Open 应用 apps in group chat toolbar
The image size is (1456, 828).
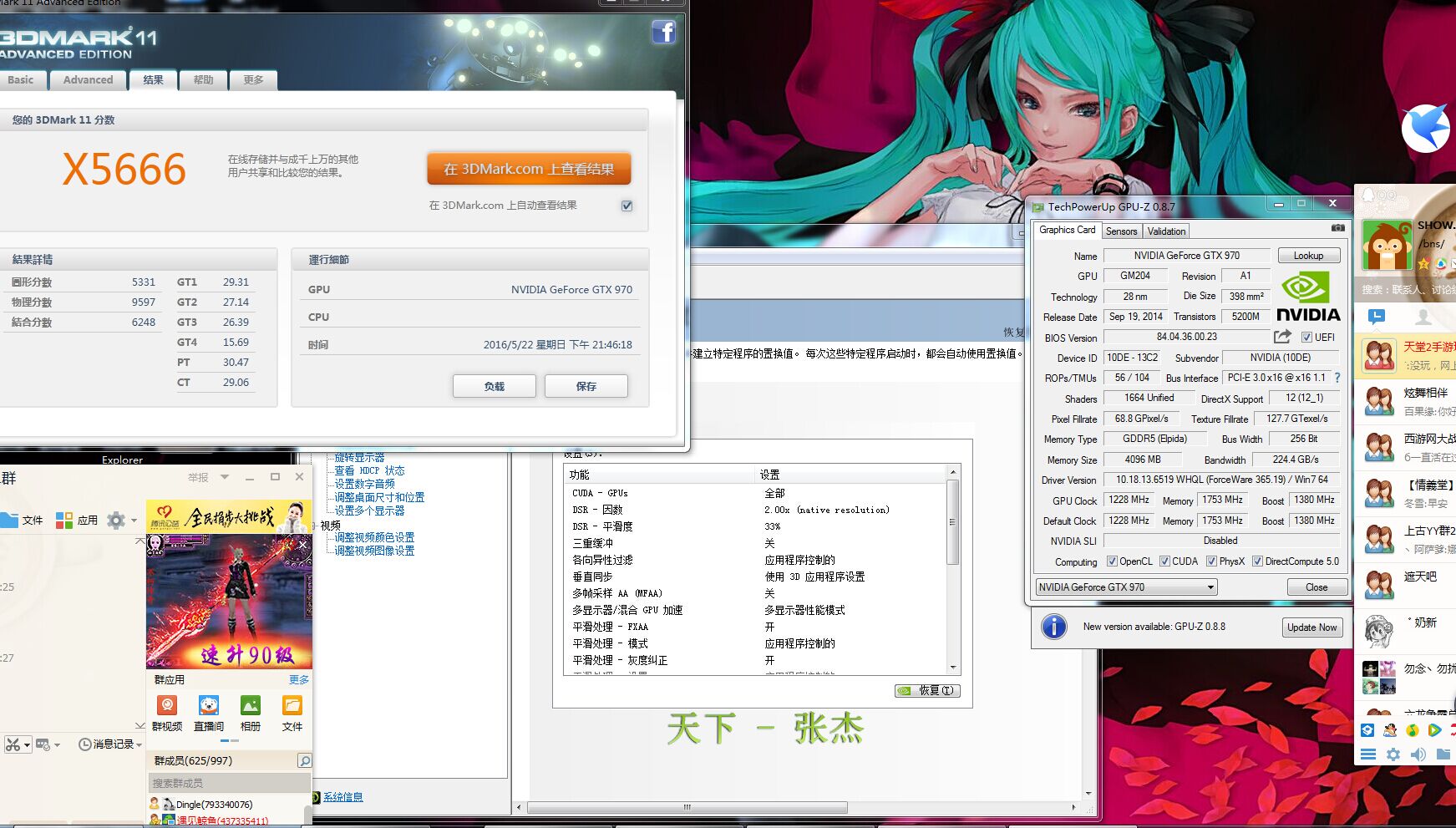click(x=76, y=520)
